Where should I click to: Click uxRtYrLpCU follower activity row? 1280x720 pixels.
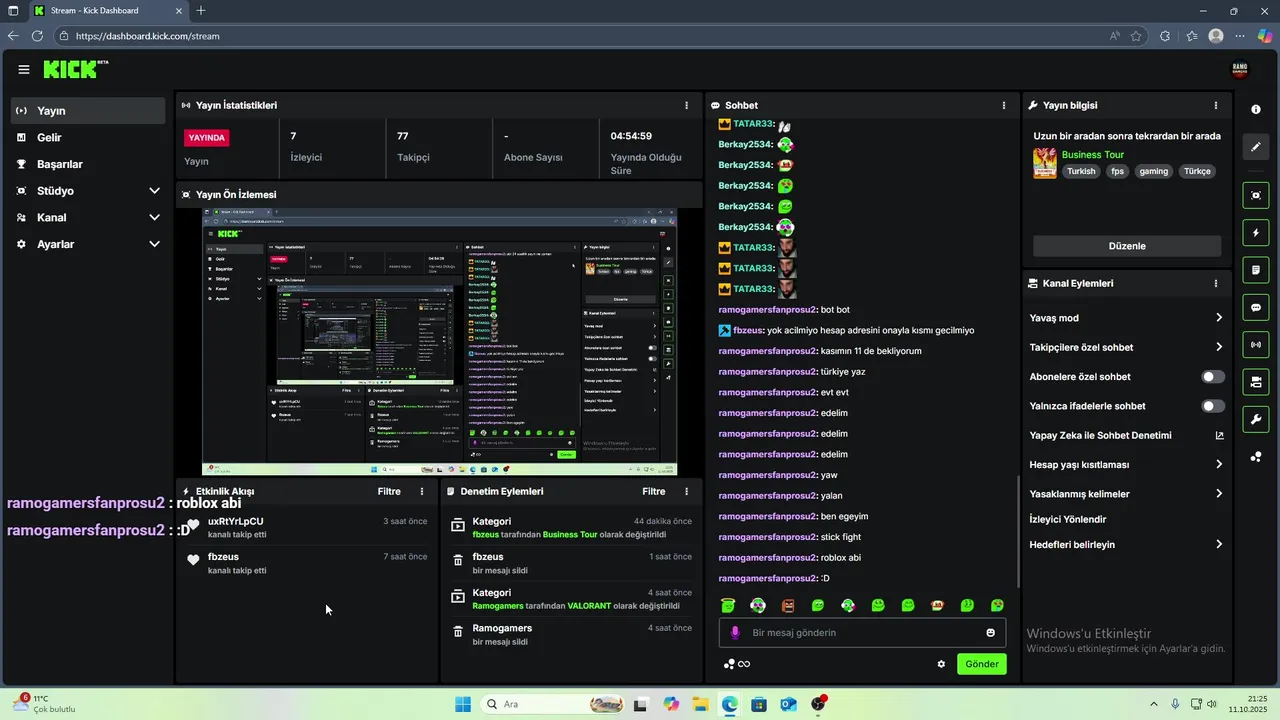pyautogui.click(x=306, y=528)
